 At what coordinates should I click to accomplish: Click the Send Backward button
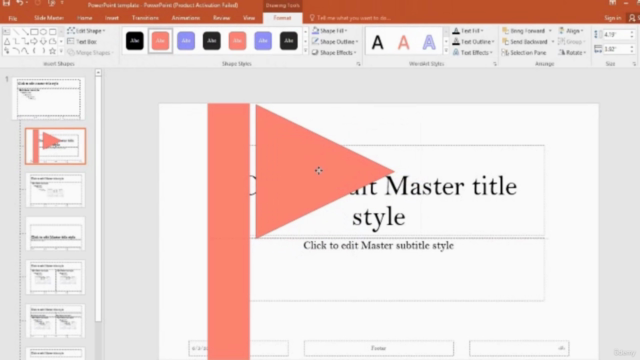coord(524,42)
